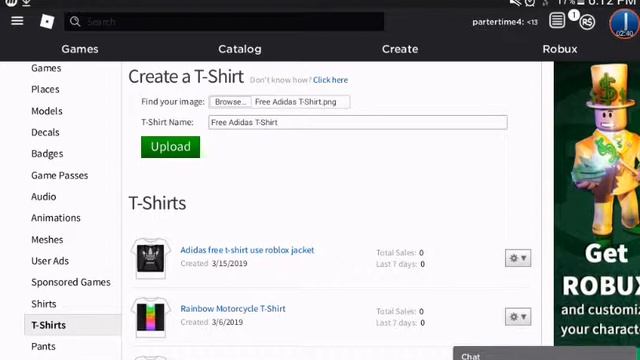
Task: Select Meshes in the sidebar
Action: click(47, 240)
